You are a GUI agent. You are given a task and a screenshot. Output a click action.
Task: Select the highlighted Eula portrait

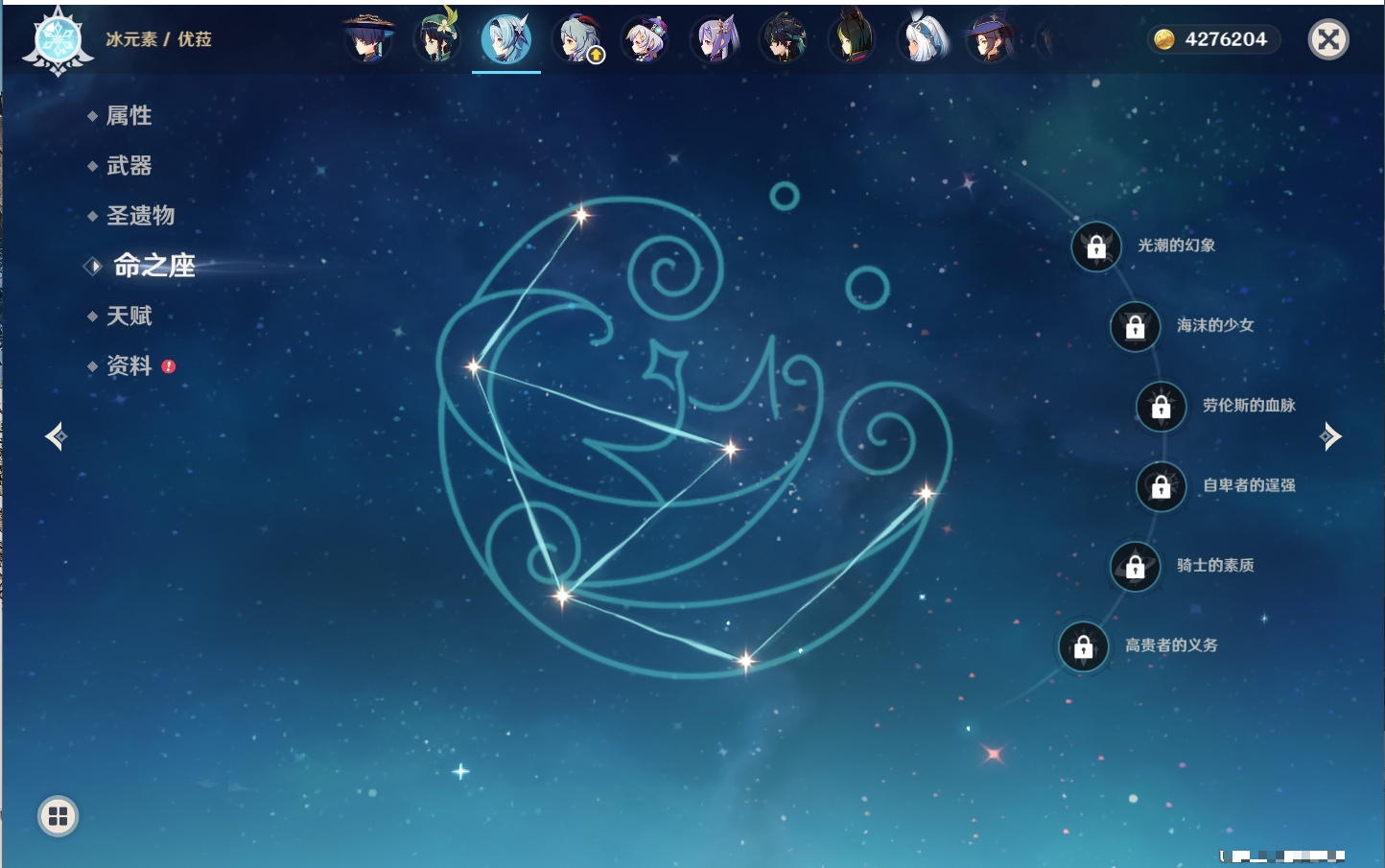(x=506, y=39)
